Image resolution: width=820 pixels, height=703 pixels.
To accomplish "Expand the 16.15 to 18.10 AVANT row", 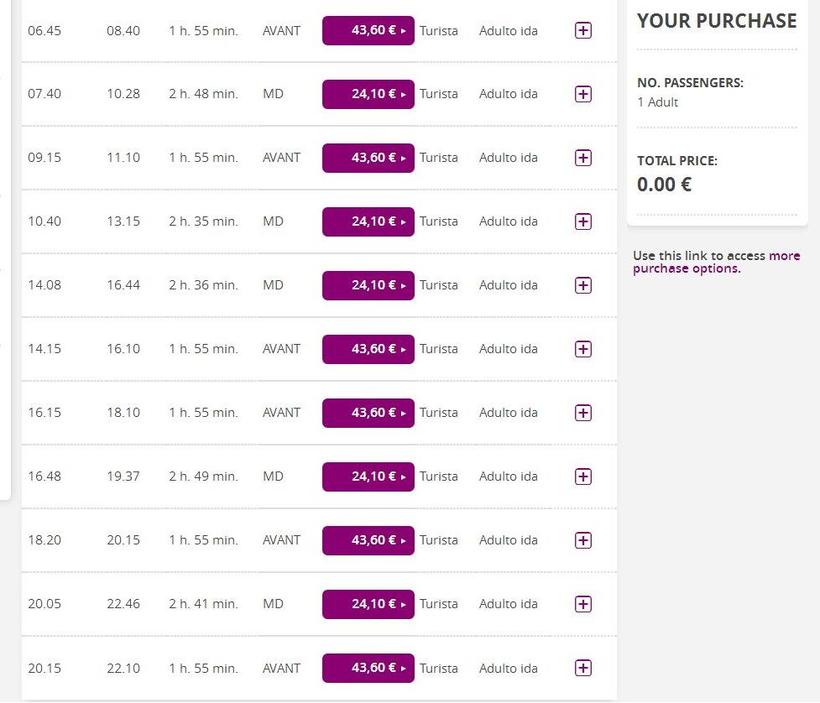I will 583,413.
